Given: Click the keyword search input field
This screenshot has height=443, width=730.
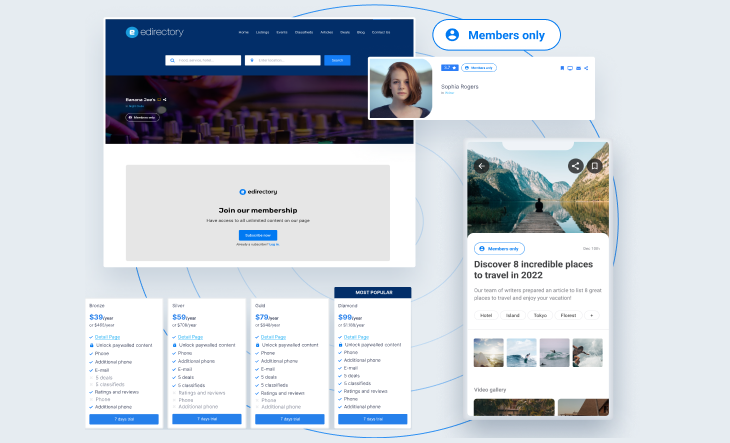Looking at the screenshot, I should 203,60.
